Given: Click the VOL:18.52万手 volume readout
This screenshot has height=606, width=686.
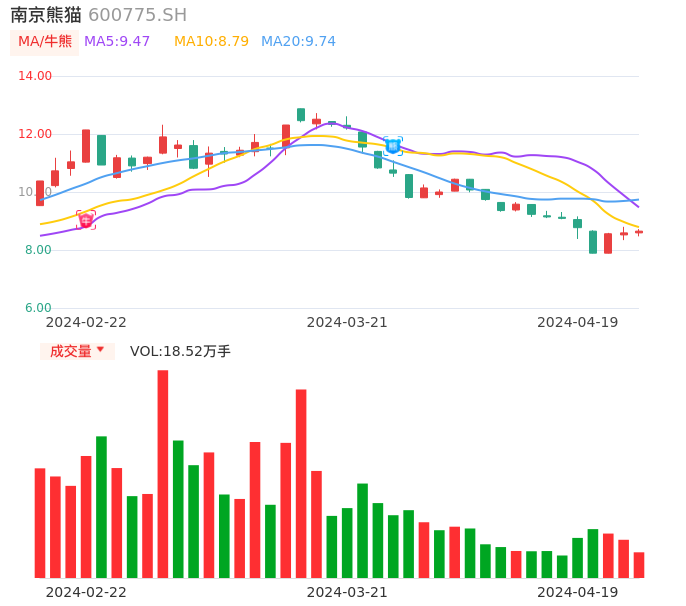Looking at the screenshot, I should click(x=180, y=351).
